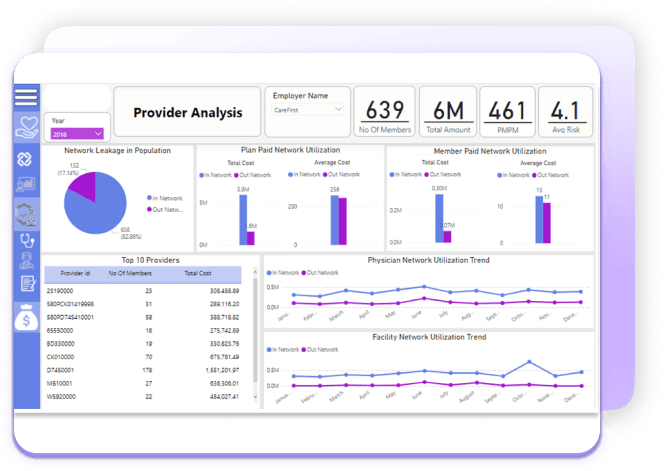Screen dimensions: 665x471
Task: Select provider row 580PCX01419998
Action: tap(143, 304)
